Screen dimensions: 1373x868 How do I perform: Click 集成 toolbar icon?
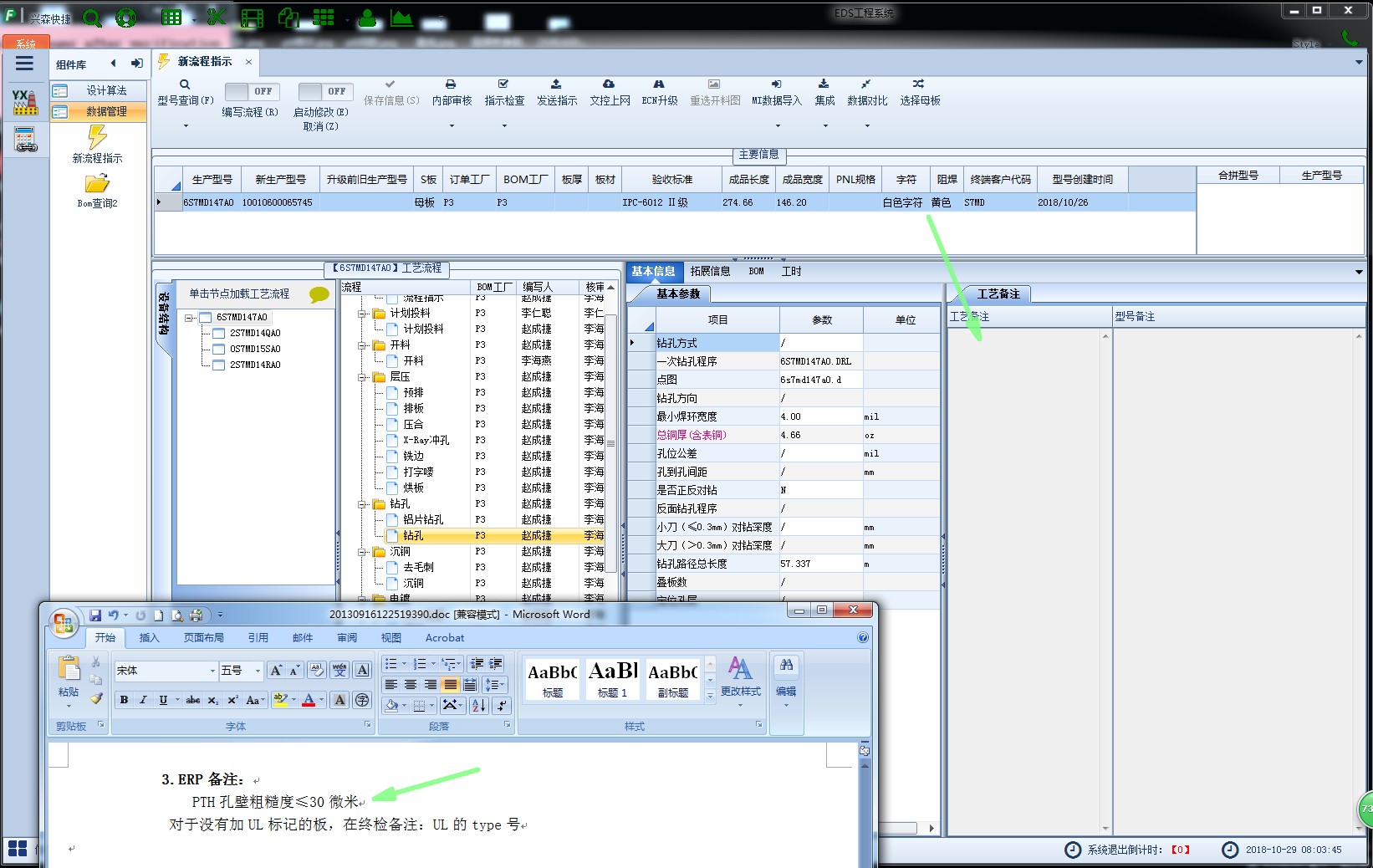824,84
